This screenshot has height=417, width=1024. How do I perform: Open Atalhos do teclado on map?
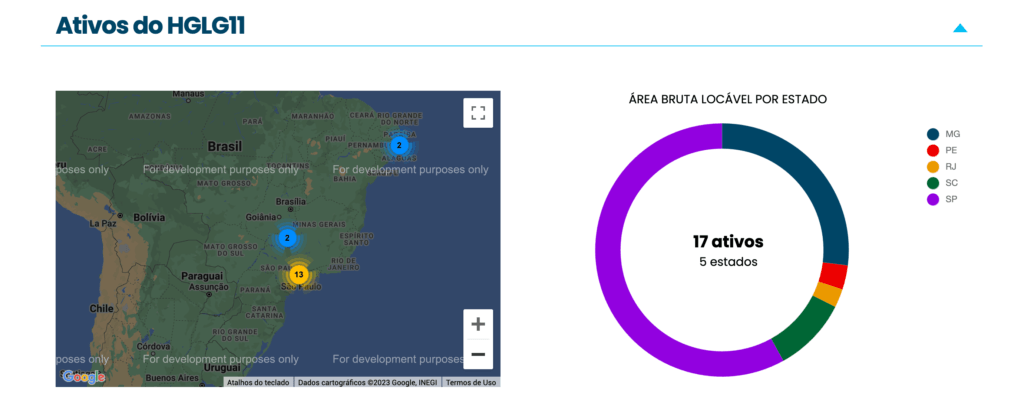click(258, 382)
